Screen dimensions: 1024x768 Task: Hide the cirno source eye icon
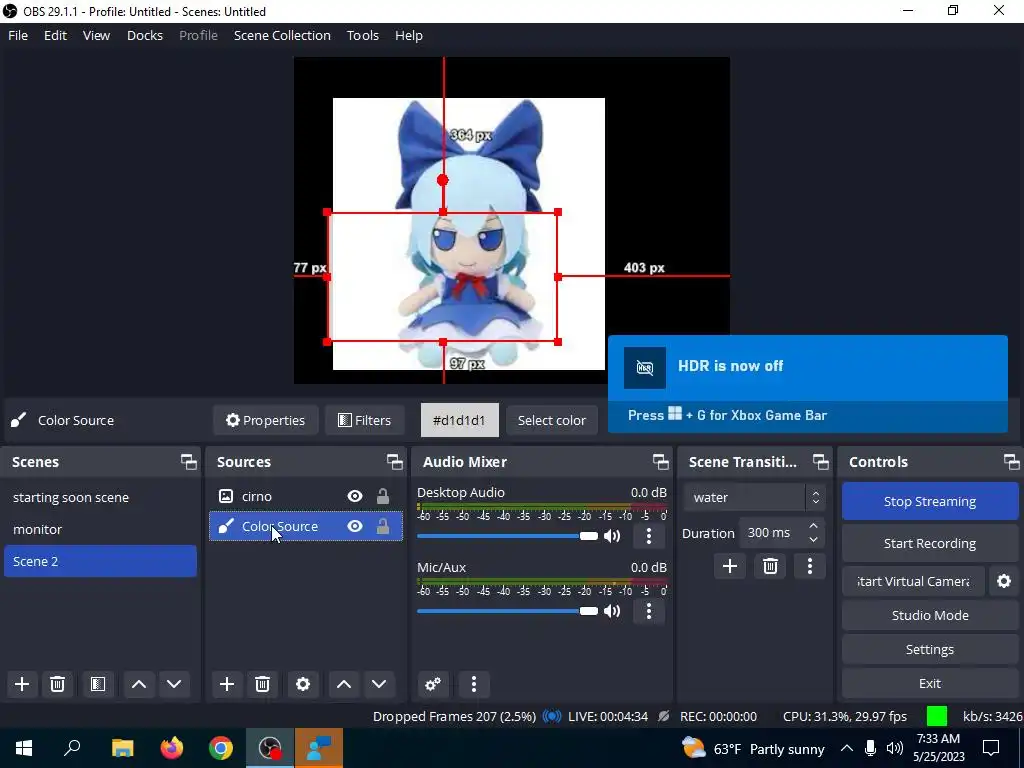[x=355, y=496]
